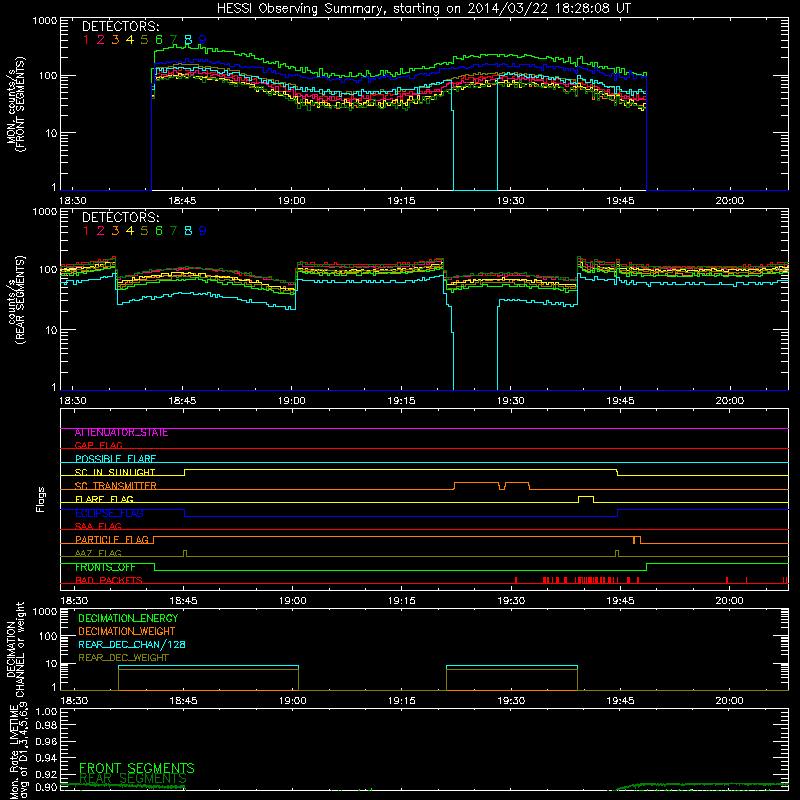The width and height of the screenshot is (800, 800).
Task: Pick detector 5 in the rear segments legend
Action: (144, 231)
